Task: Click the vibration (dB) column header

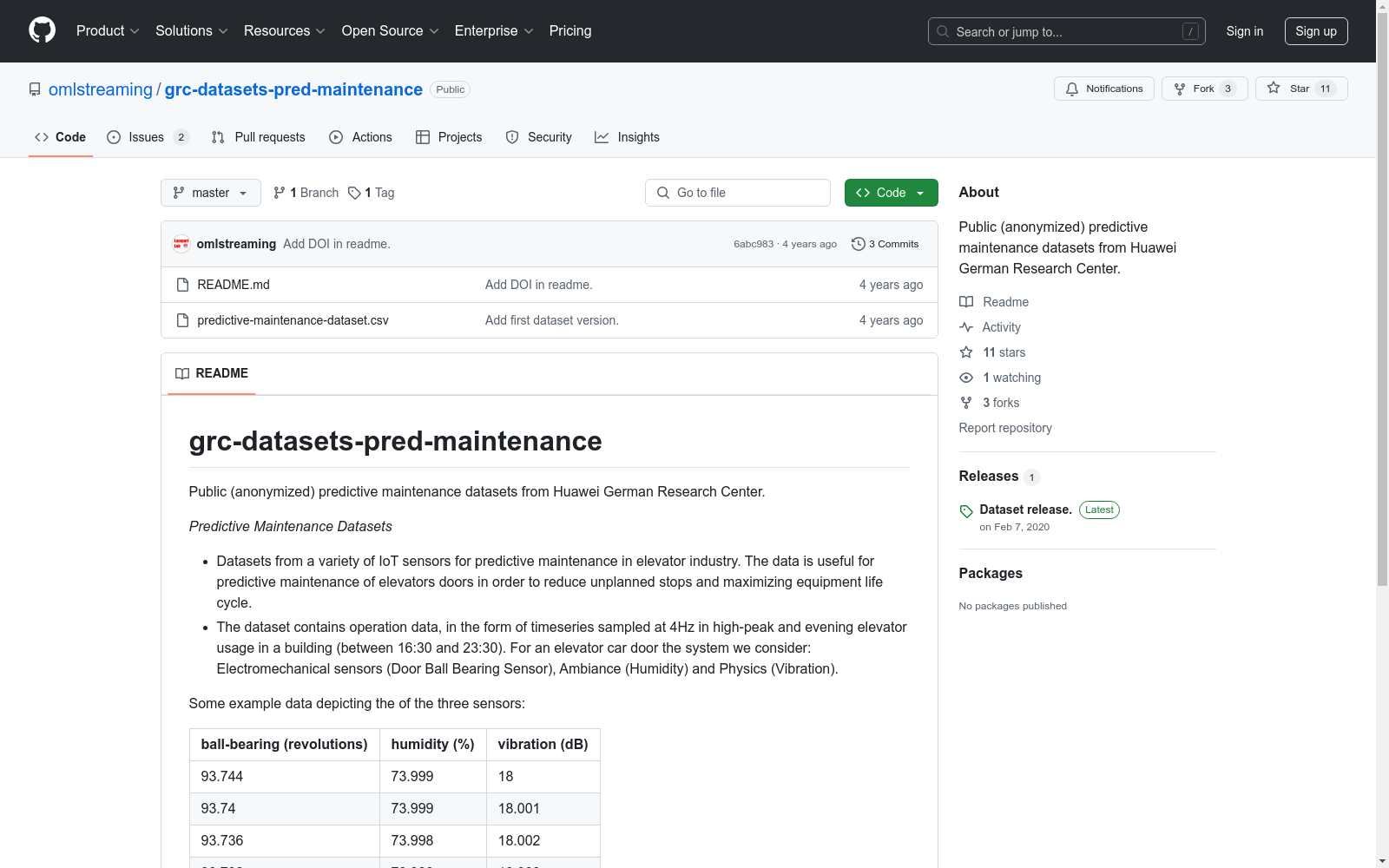Action: [543, 744]
